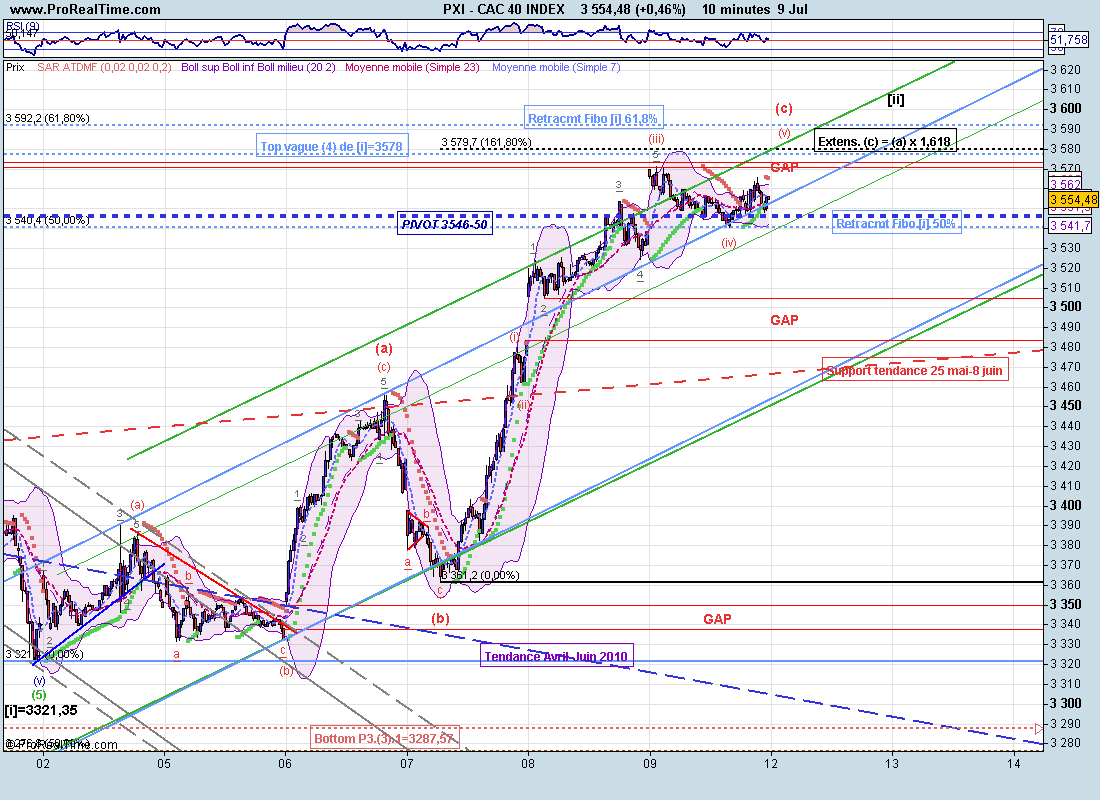Click the header price '3 554,48 (+0,46%)'

coord(633,9)
